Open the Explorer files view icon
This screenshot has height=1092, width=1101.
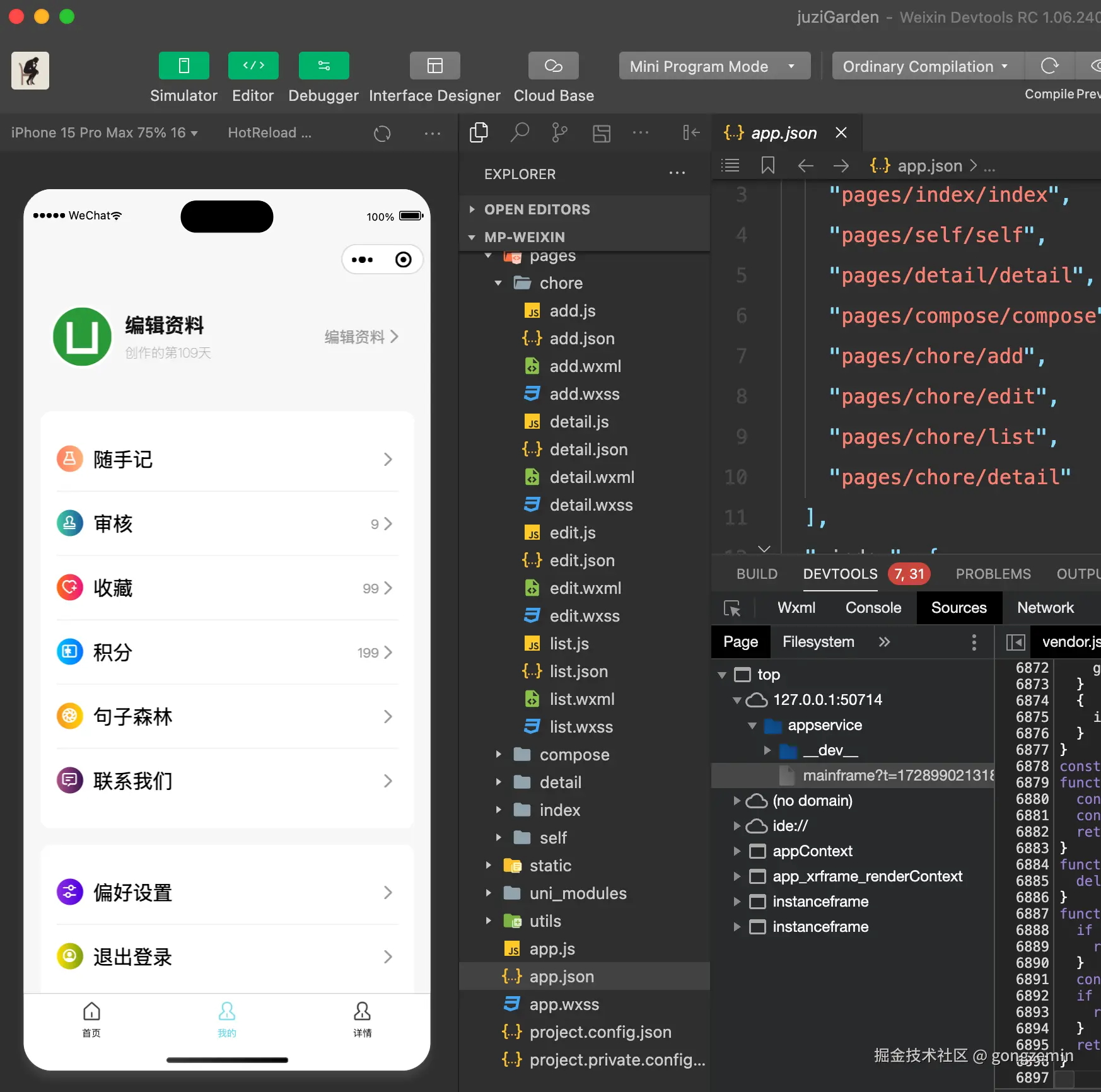[479, 132]
